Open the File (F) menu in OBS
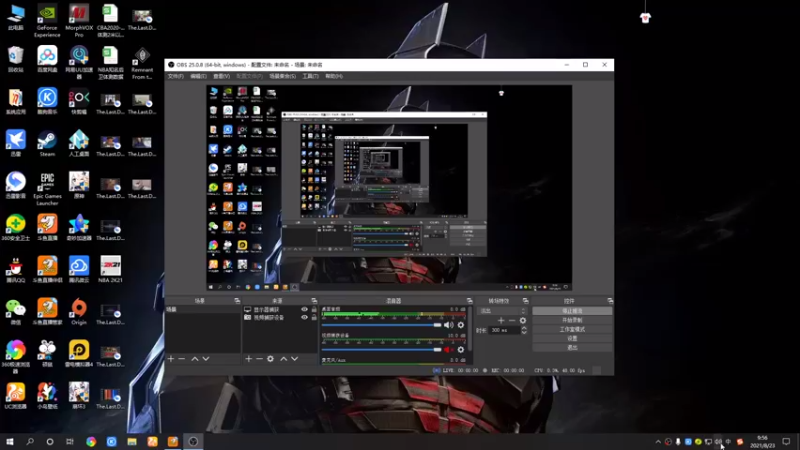The image size is (800, 450). 176,76
